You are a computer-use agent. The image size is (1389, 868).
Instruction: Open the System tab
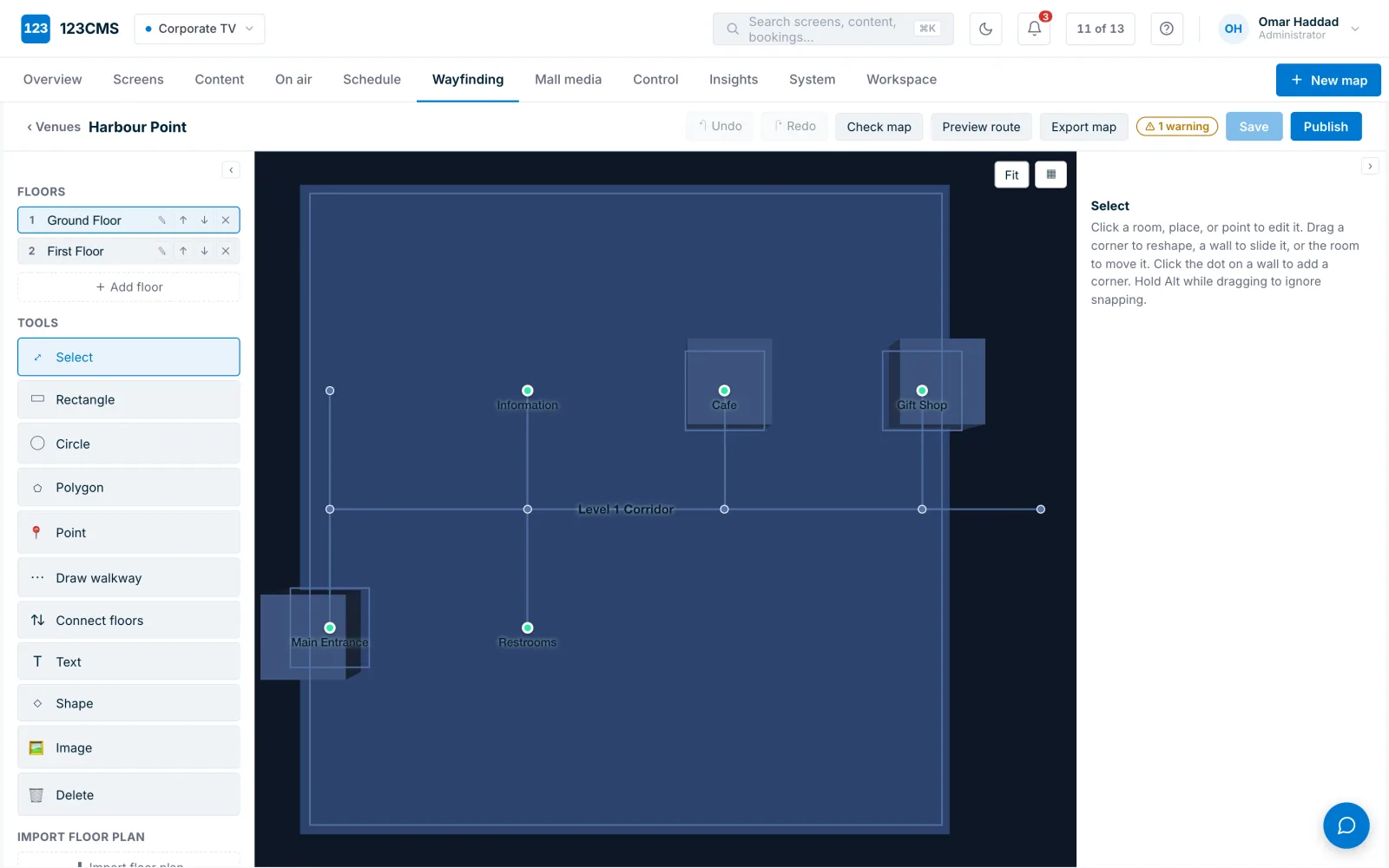[812, 79]
